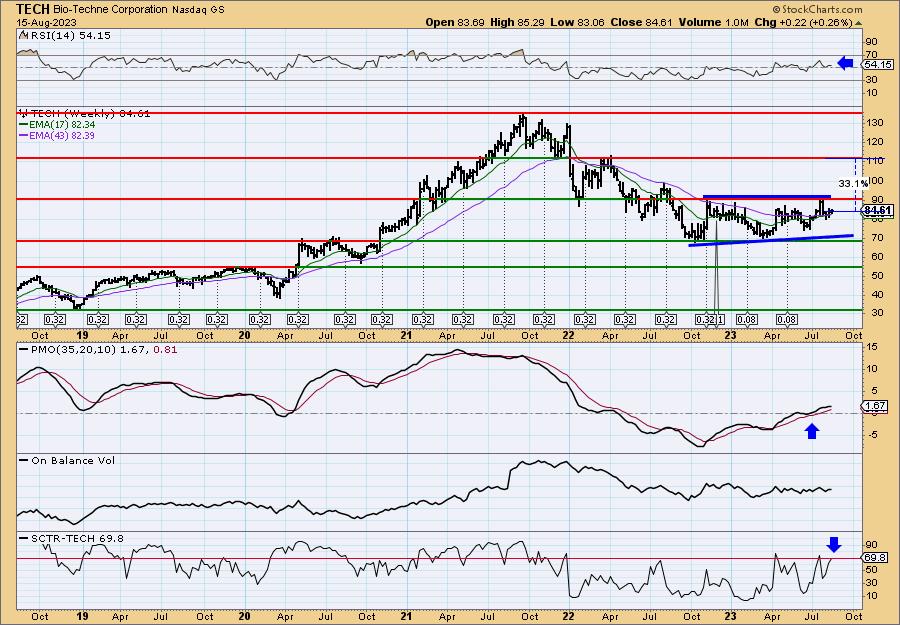Screen dimensions: 900x625
Task: Click the SCTR-TECH 69.8 label
Action: click(75, 538)
